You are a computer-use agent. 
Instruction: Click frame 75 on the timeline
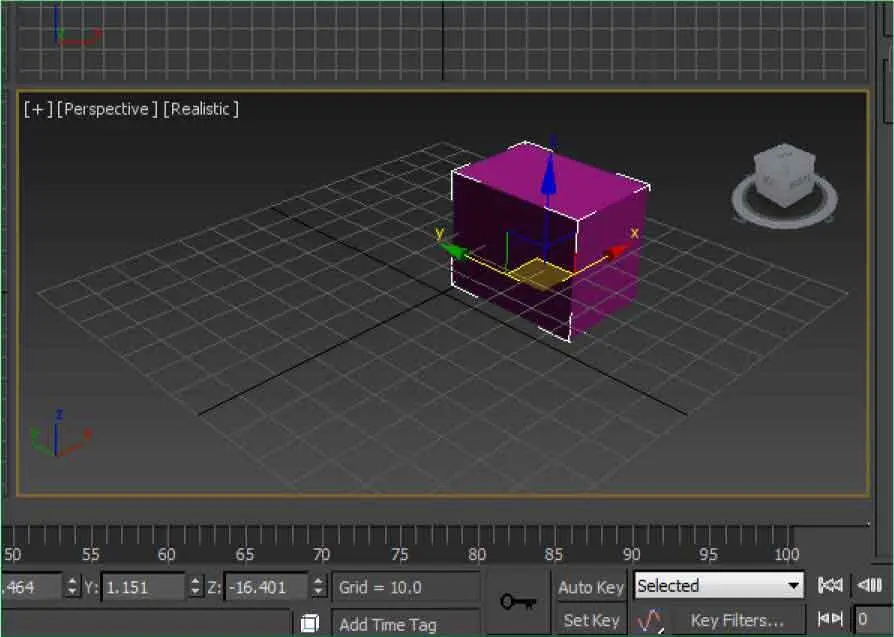[399, 554]
